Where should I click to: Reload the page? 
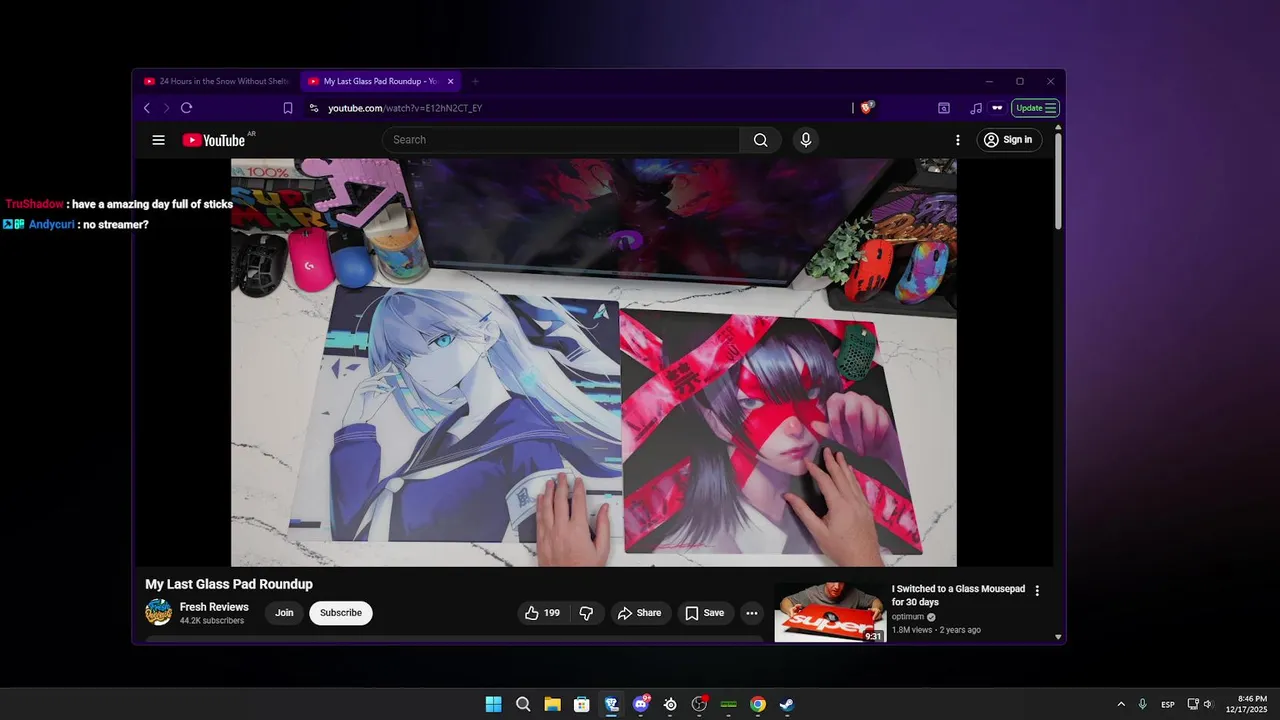(x=186, y=108)
